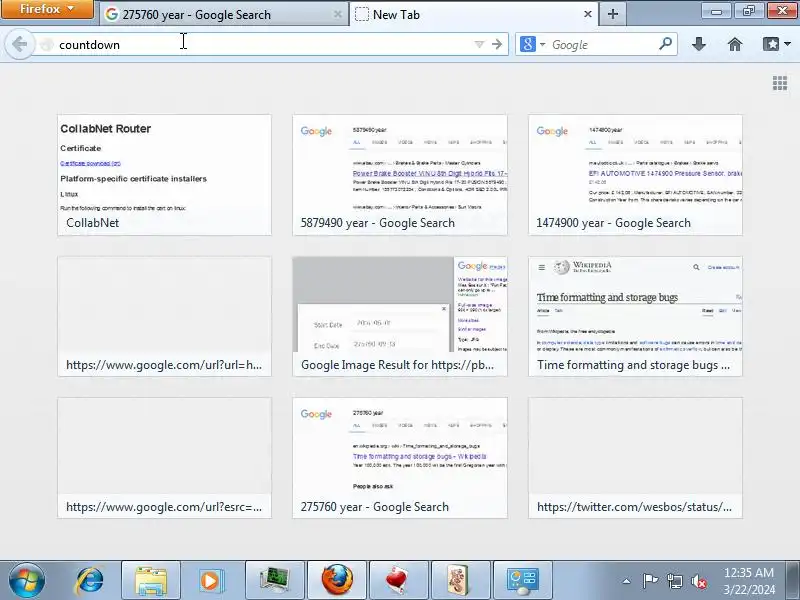Open the google.com/url?url=h tile

[164, 316]
